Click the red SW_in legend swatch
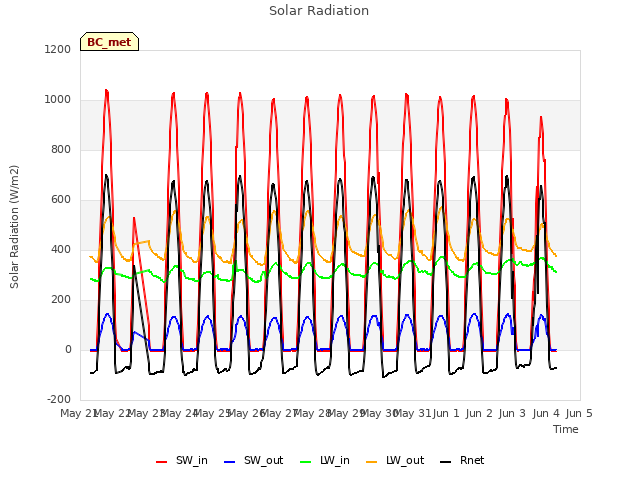Image resolution: width=640 pixels, height=480 pixels. point(162,462)
